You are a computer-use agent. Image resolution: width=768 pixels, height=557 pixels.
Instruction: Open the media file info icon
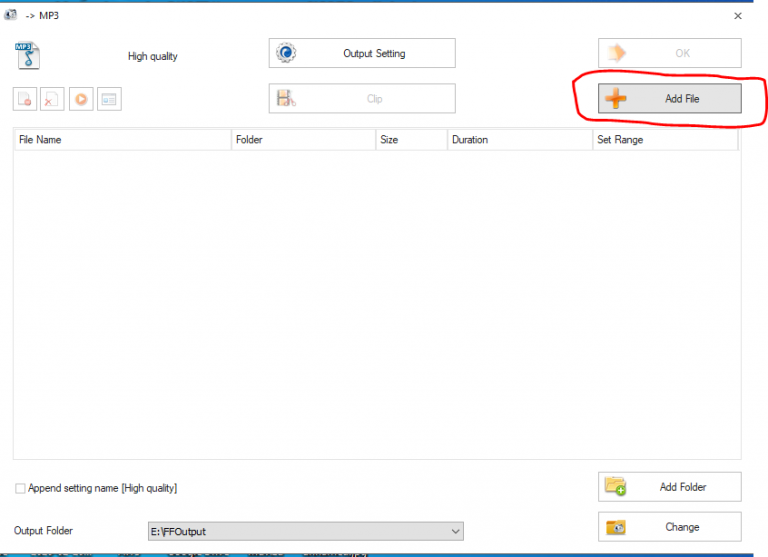tap(109, 99)
